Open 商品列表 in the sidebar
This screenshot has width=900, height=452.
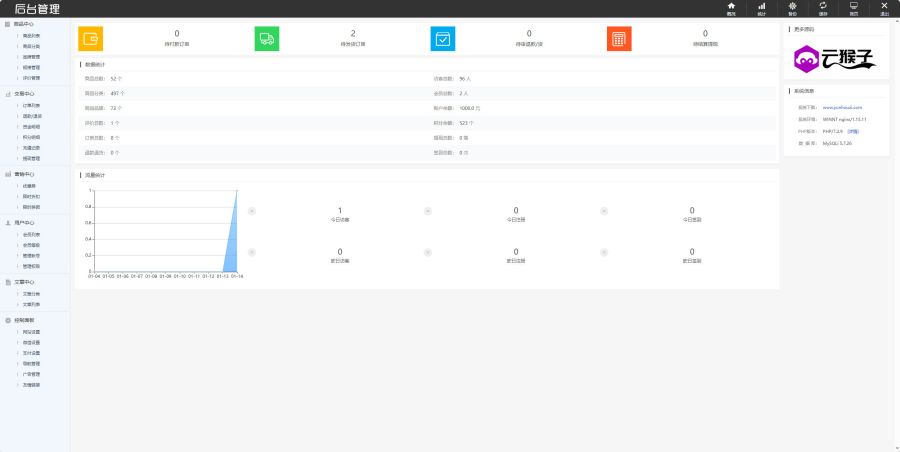pos(31,35)
